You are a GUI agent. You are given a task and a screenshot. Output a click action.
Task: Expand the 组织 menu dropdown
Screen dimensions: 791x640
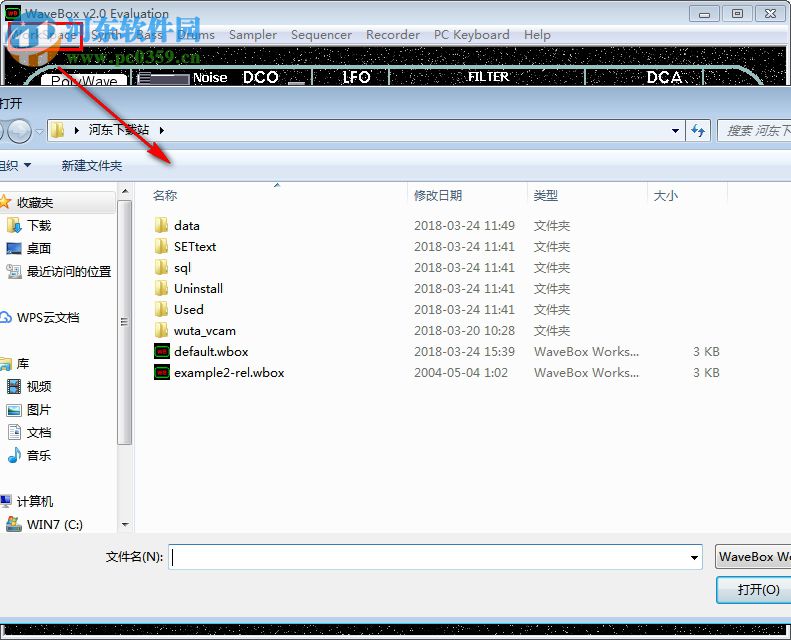click(15, 165)
